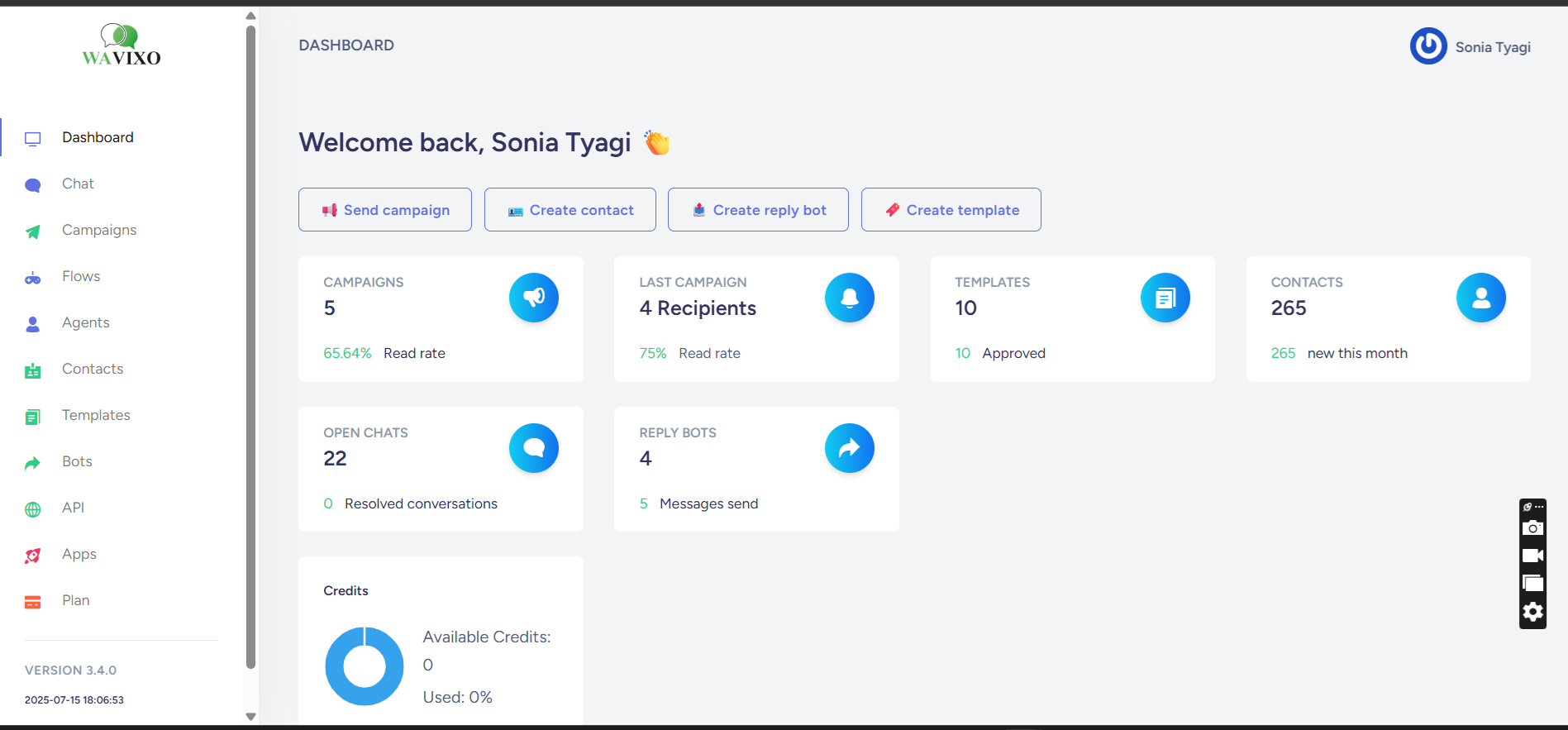Click the sidebar vertical scrollbar thumb

point(250,346)
